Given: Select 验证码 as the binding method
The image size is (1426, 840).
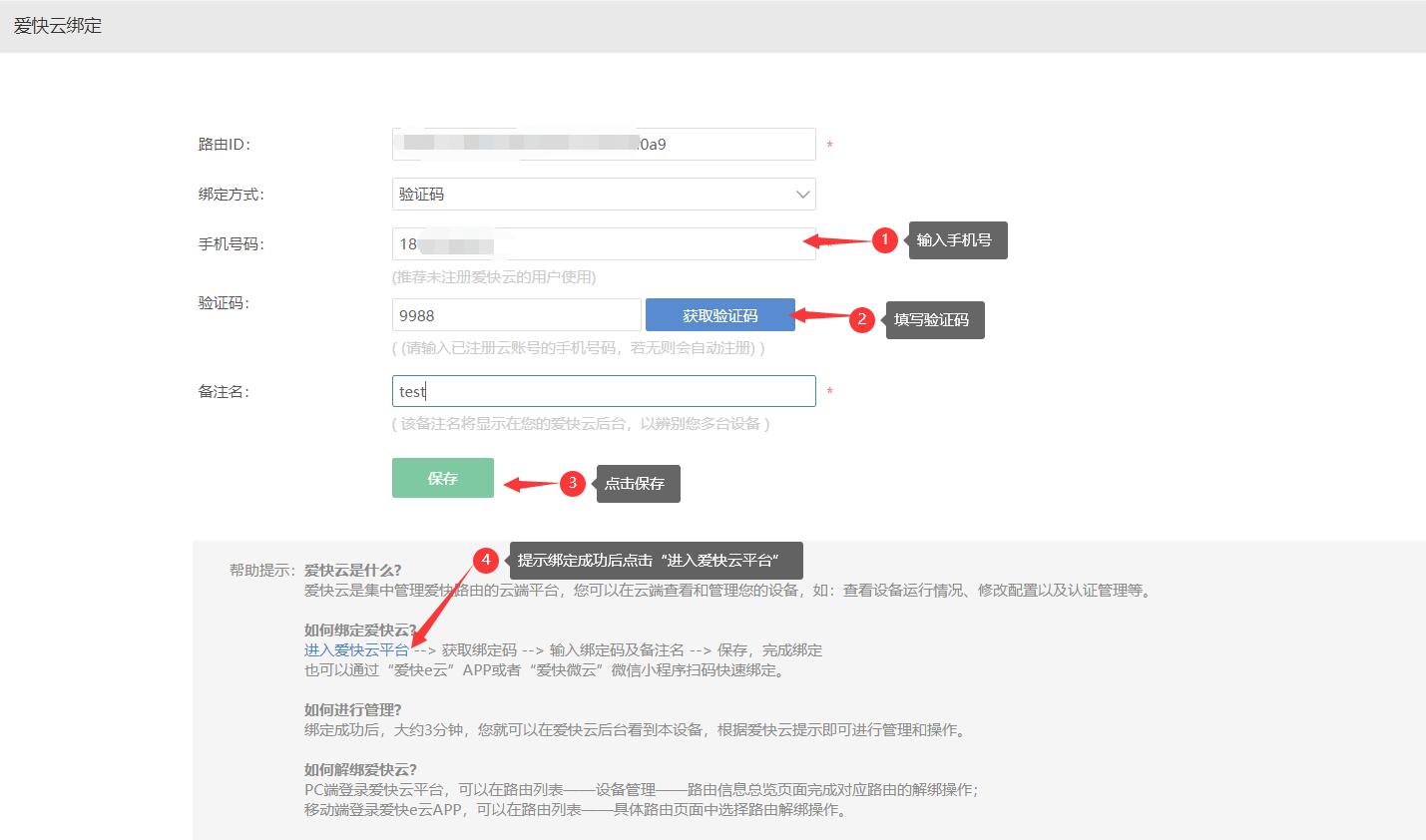Looking at the screenshot, I should pos(603,194).
